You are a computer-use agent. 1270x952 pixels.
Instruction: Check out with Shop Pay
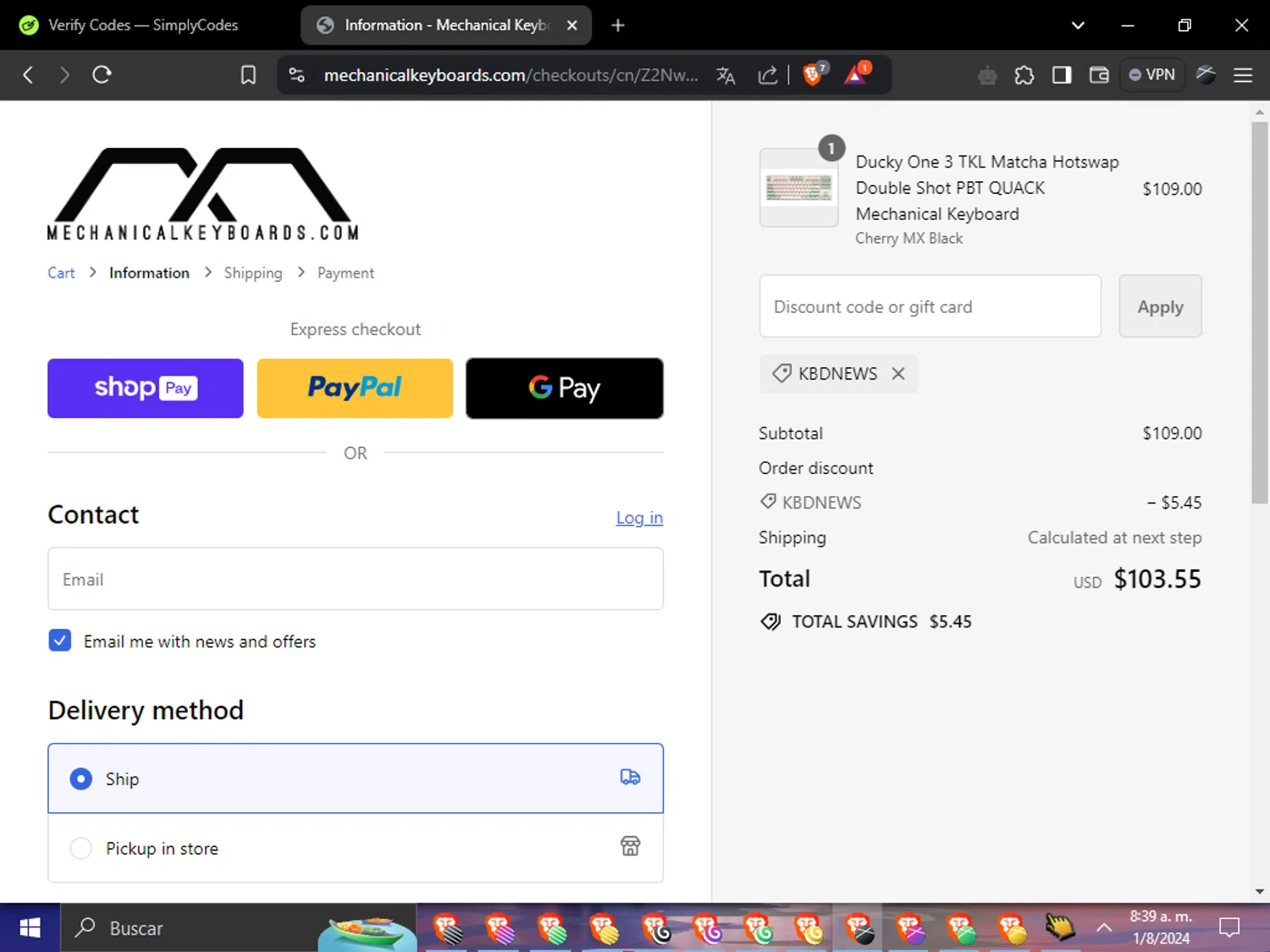tap(146, 388)
